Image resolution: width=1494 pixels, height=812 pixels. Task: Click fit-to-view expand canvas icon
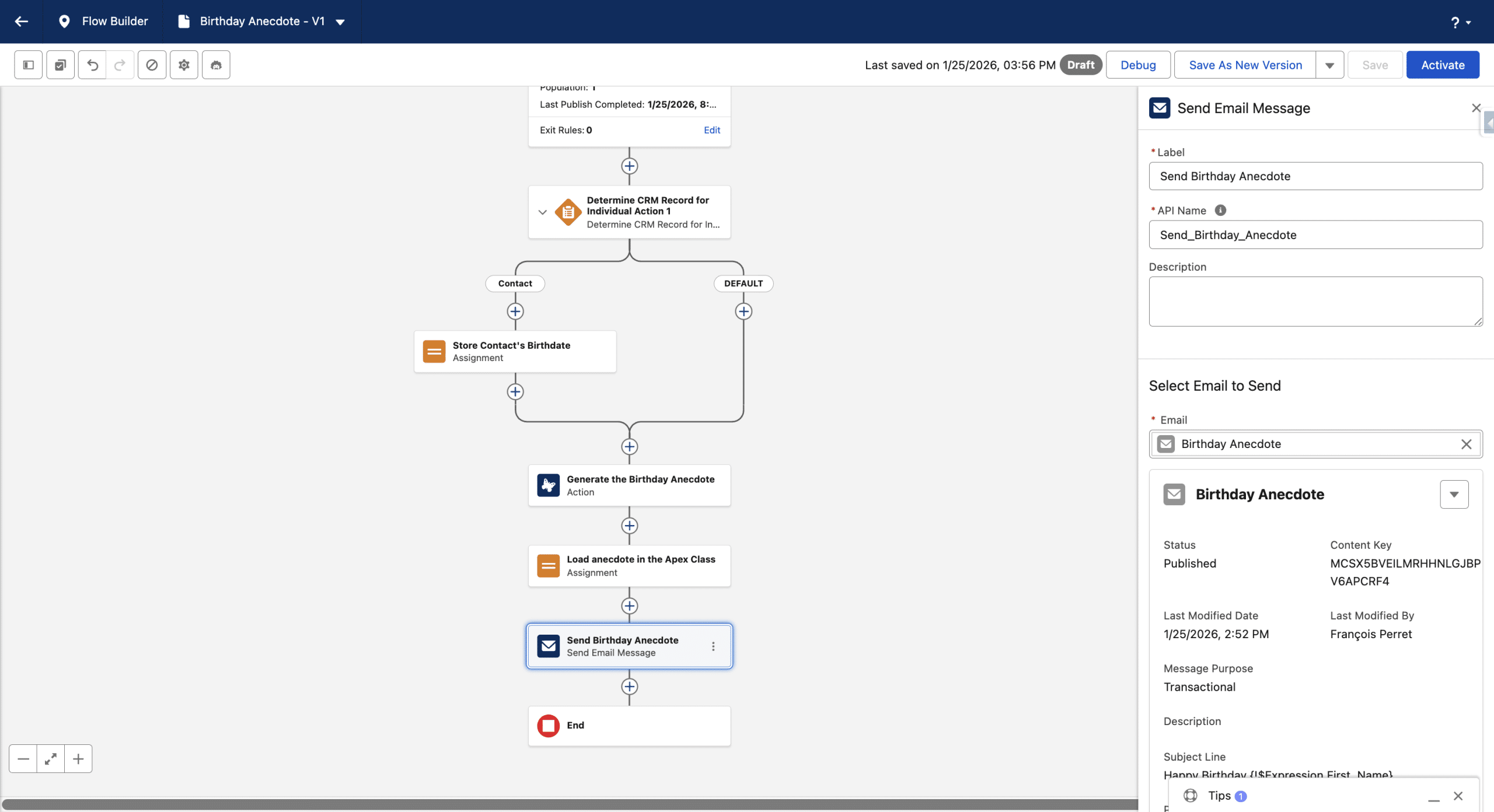click(51, 759)
